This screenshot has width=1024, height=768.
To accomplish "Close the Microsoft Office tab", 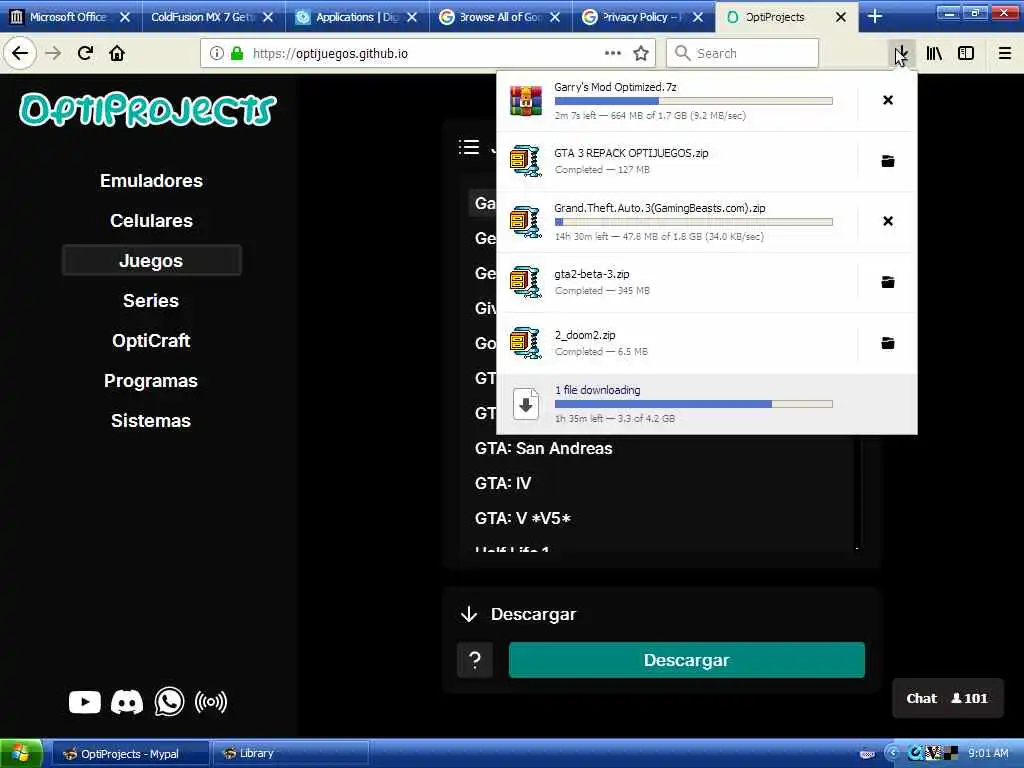I will pyautogui.click(x=125, y=17).
